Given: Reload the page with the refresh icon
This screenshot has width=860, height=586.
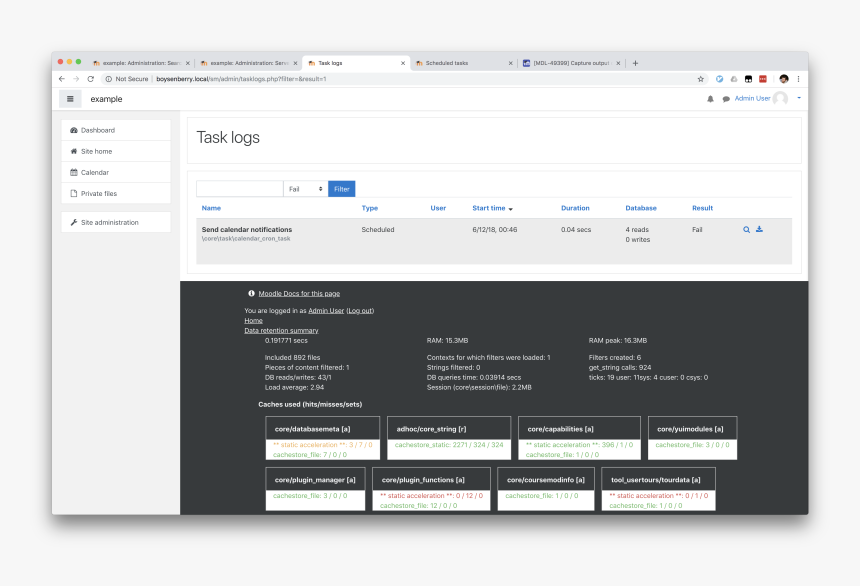Looking at the screenshot, I should tap(90, 79).
